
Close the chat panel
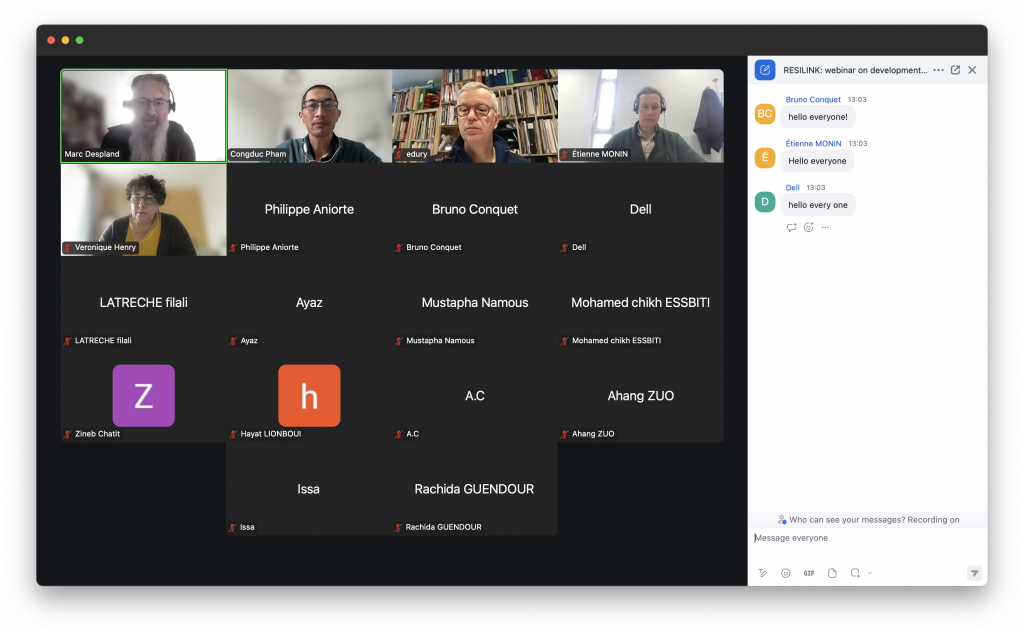[x=972, y=70]
